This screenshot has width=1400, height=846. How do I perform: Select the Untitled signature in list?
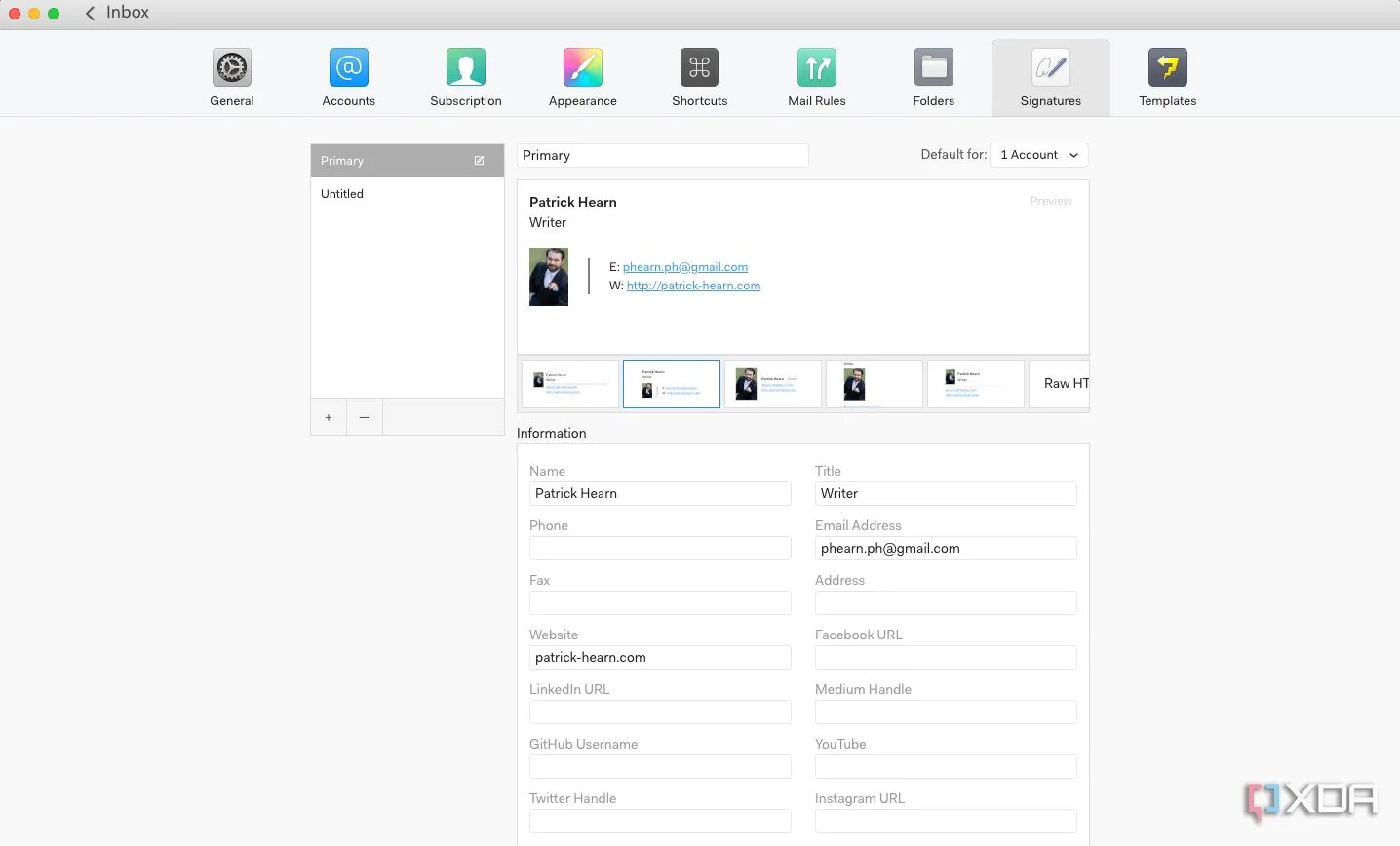(x=408, y=194)
